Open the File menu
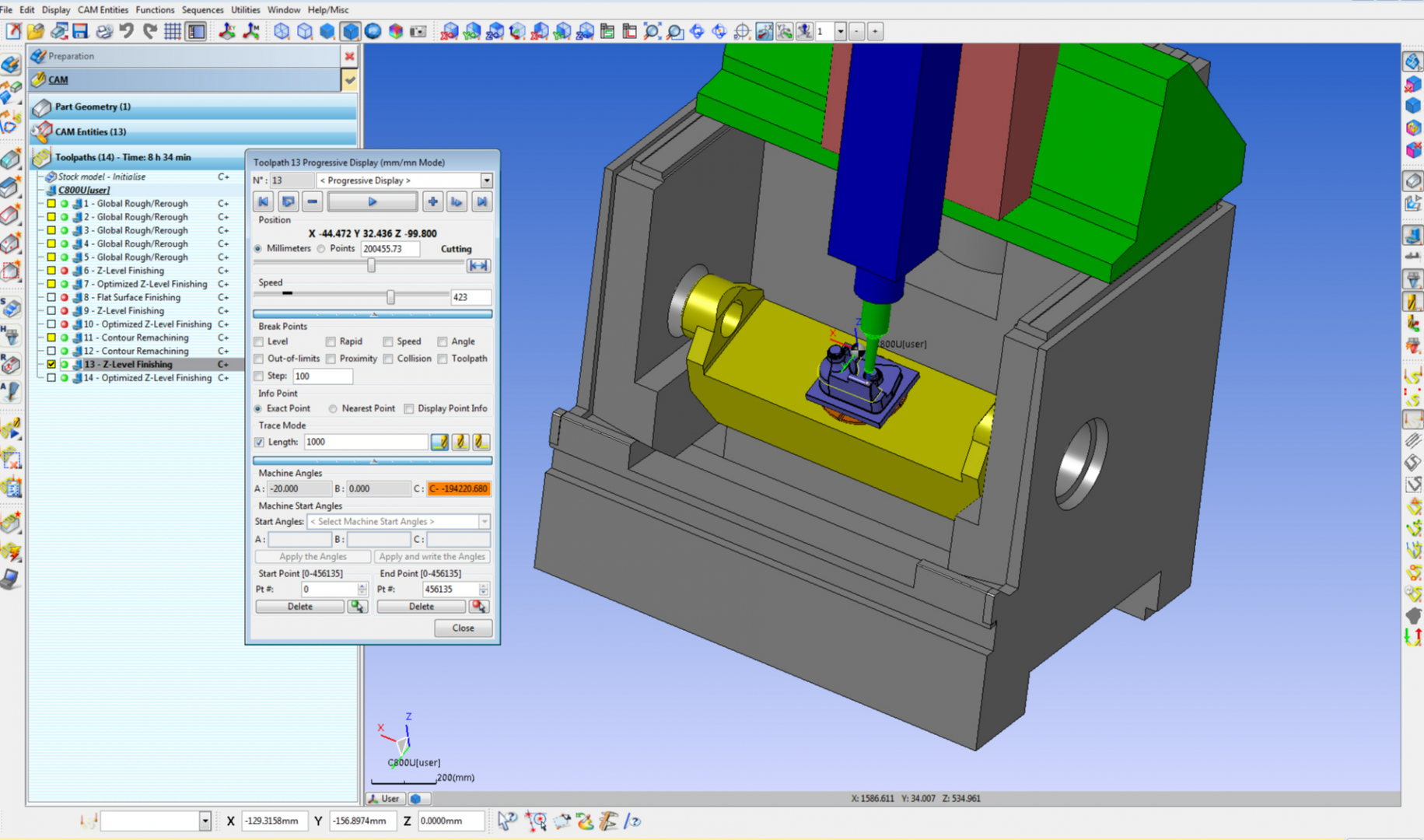Viewport: 1424px width, 840px height. click(6, 9)
